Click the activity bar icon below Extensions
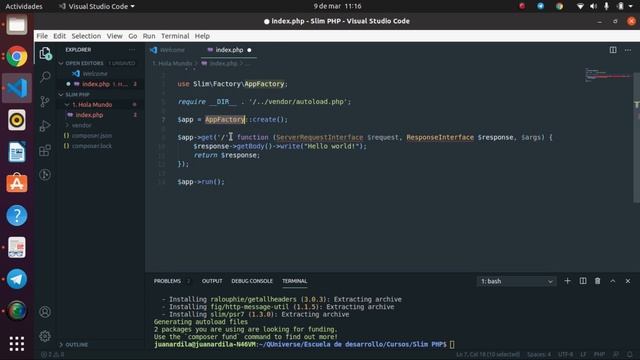The width and height of the screenshot is (640, 360). click(45, 175)
